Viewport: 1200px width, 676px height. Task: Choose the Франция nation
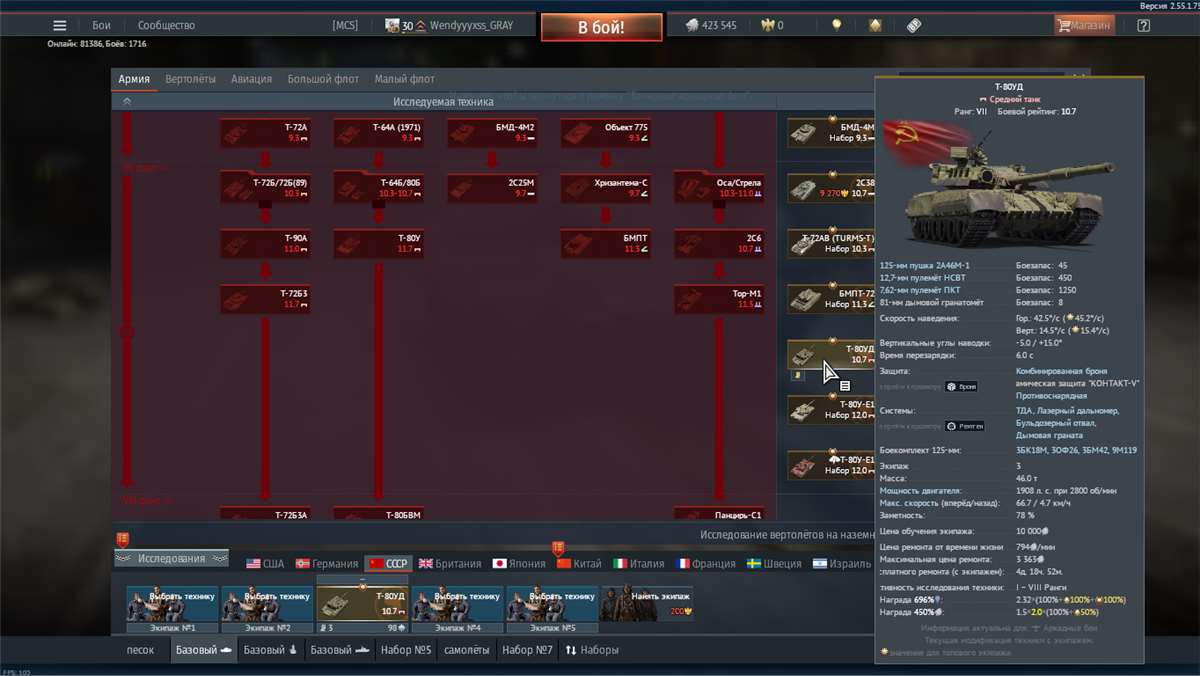(706, 564)
